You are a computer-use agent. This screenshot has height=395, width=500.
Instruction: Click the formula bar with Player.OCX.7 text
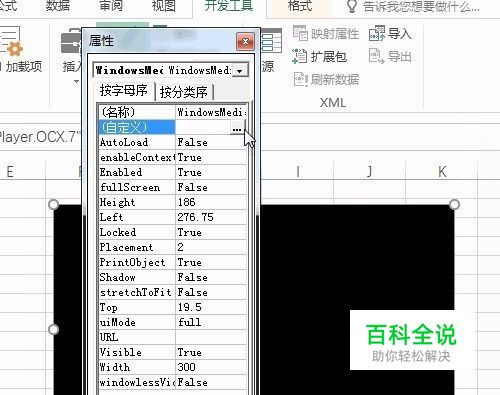pyautogui.click(x=40, y=137)
